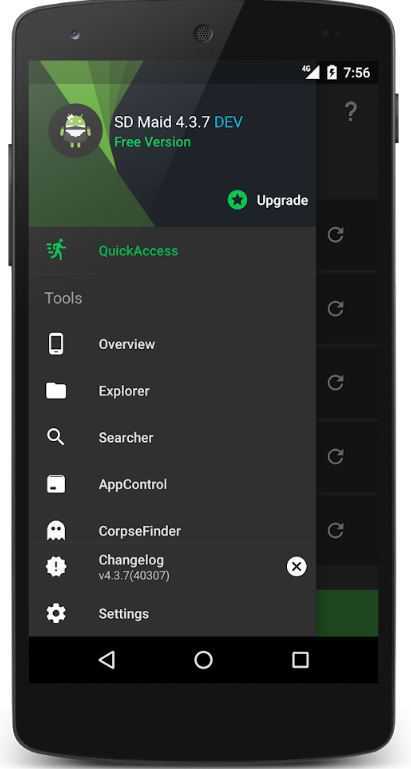Open the Settings gear icon
411x769 pixels.
[x=56, y=614]
